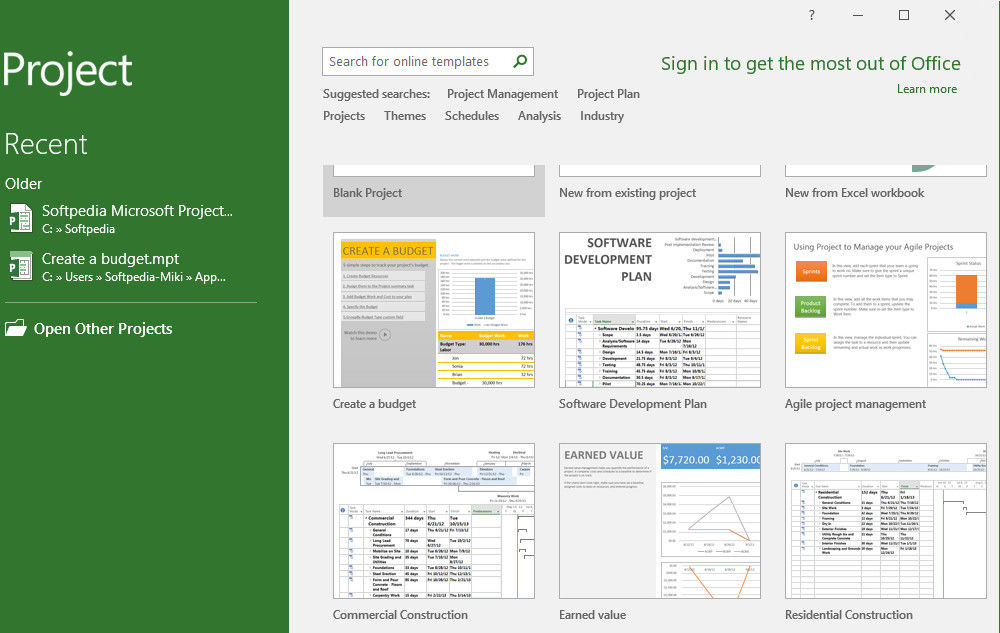Screen dimensions: 1000x633
Task: Search suggested term Project Management
Action: (502, 94)
